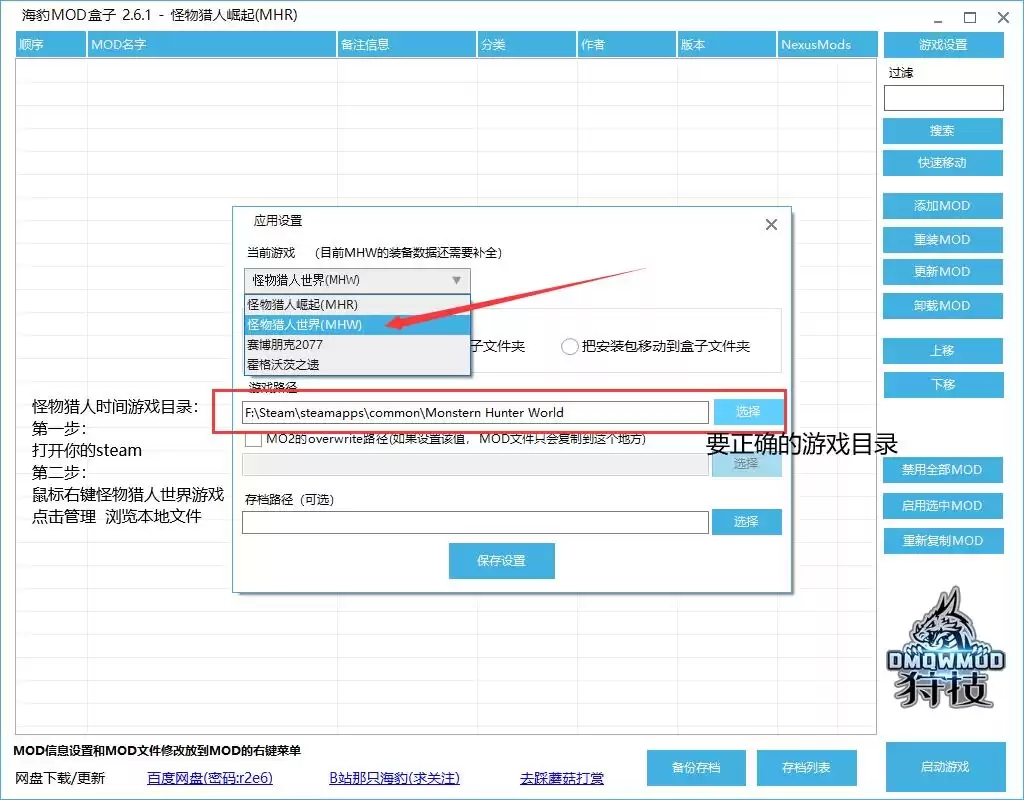Open the 去踩蘑菇打赏 link
The width and height of the screenshot is (1024, 800).
(562, 778)
